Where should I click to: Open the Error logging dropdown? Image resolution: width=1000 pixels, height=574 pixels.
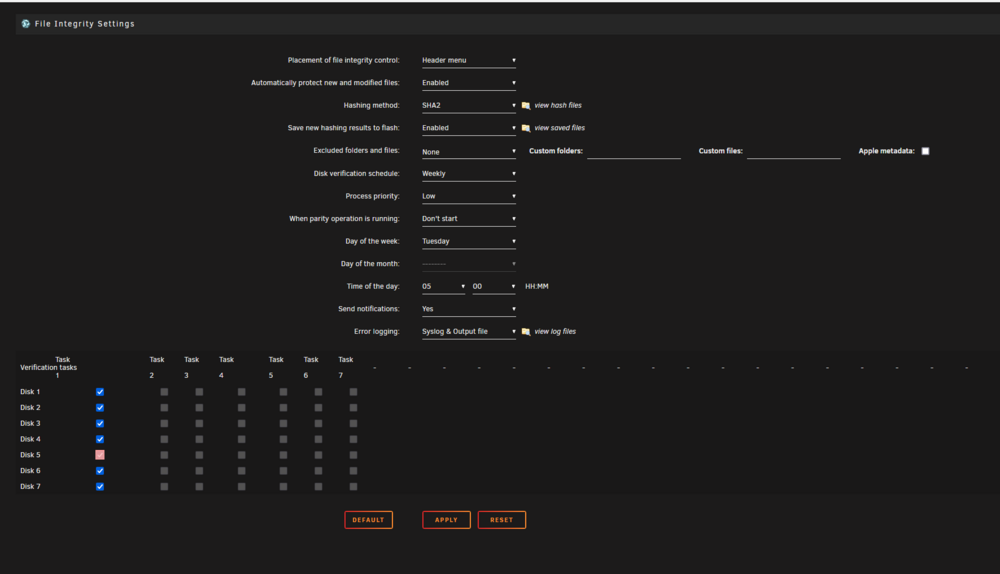[x=469, y=332]
